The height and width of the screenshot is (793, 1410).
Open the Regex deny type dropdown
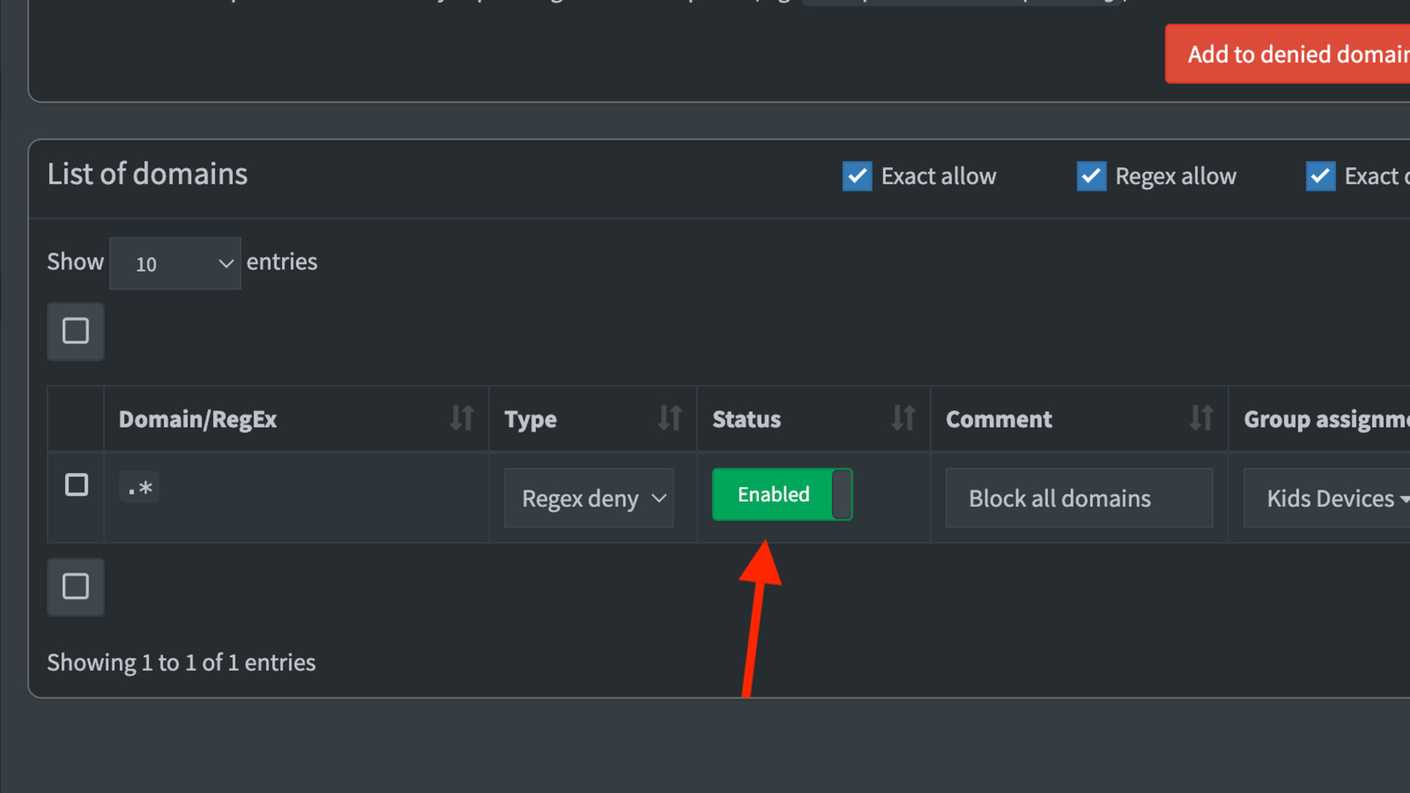(x=589, y=498)
